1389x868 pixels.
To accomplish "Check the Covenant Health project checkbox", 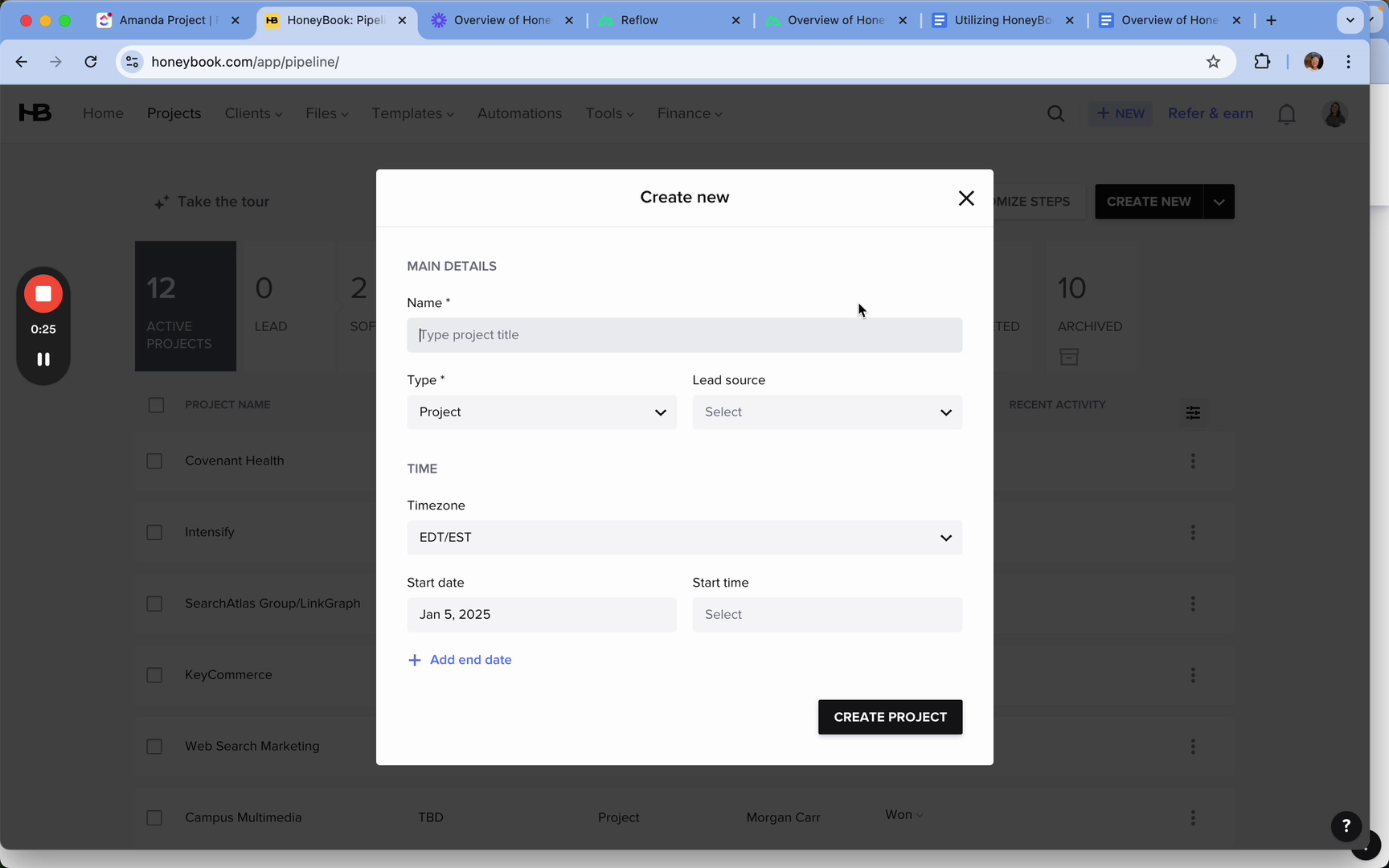I will (154, 461).
